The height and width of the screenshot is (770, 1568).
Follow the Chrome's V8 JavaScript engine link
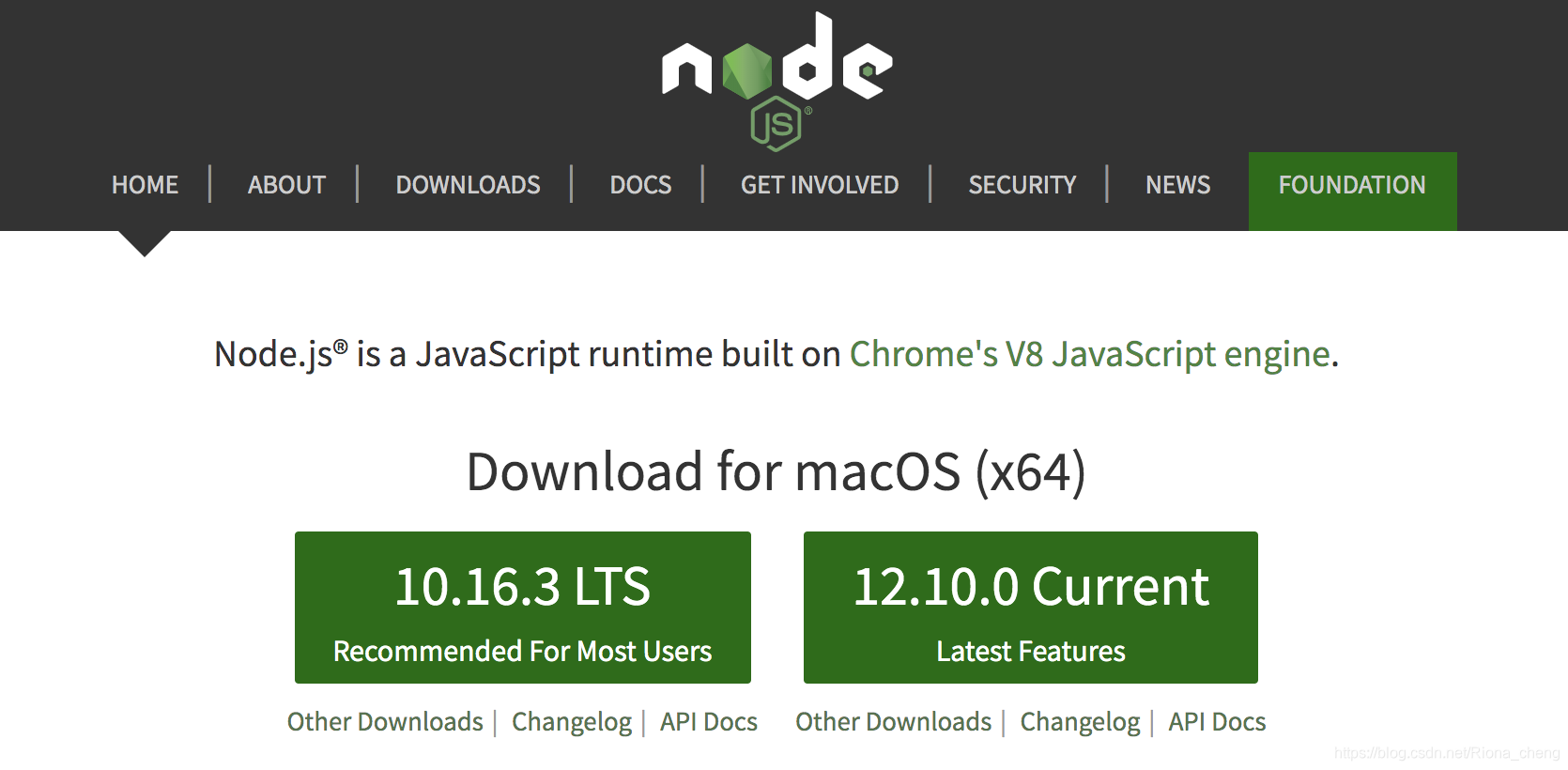coord(1089,355)
